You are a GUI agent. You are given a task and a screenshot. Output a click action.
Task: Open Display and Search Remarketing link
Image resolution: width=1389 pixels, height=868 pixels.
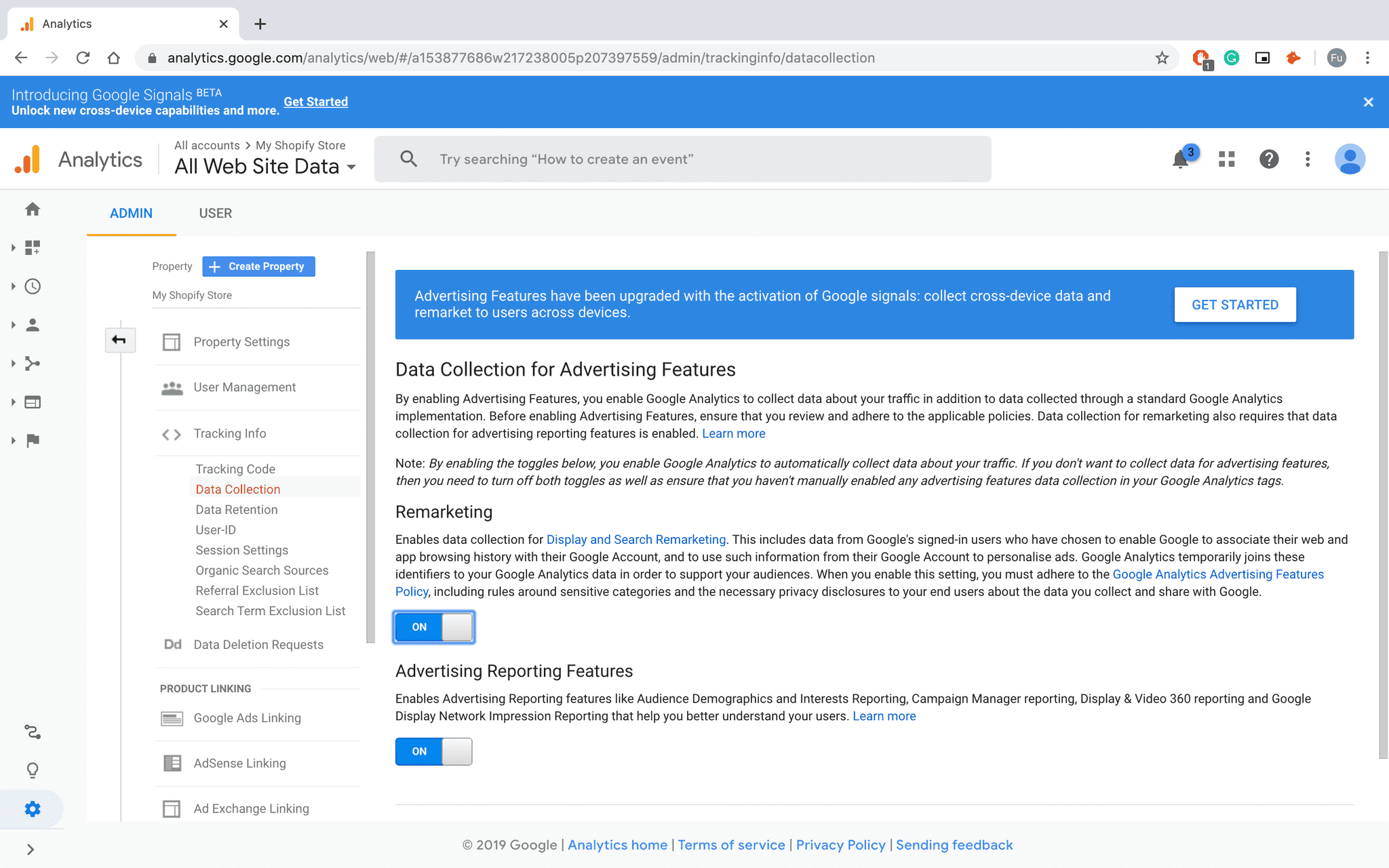coord(636,539)
